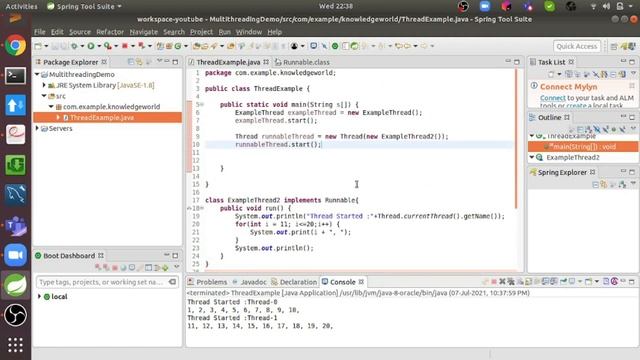Screen dimensions: 640x360
Task: Close the Console view tab
Action: click(x=361, y=282)
